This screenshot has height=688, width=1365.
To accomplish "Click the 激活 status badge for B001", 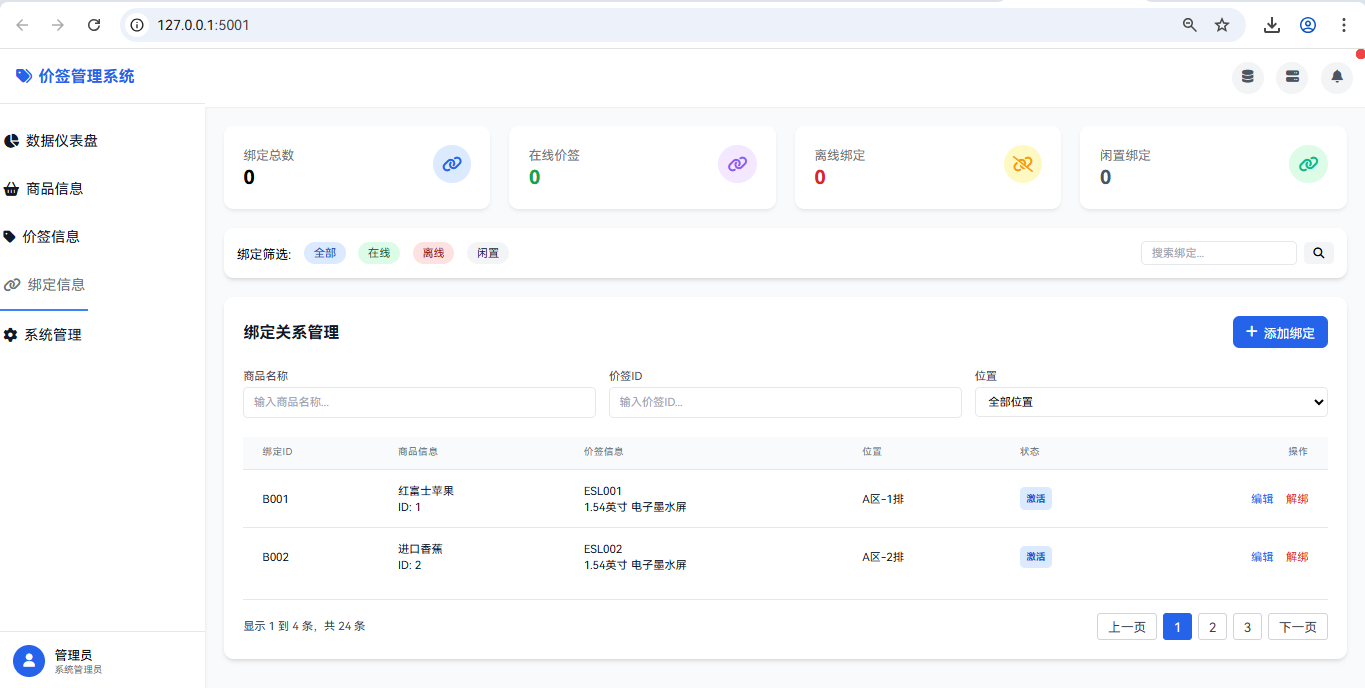I will [x=1036, y=499].
